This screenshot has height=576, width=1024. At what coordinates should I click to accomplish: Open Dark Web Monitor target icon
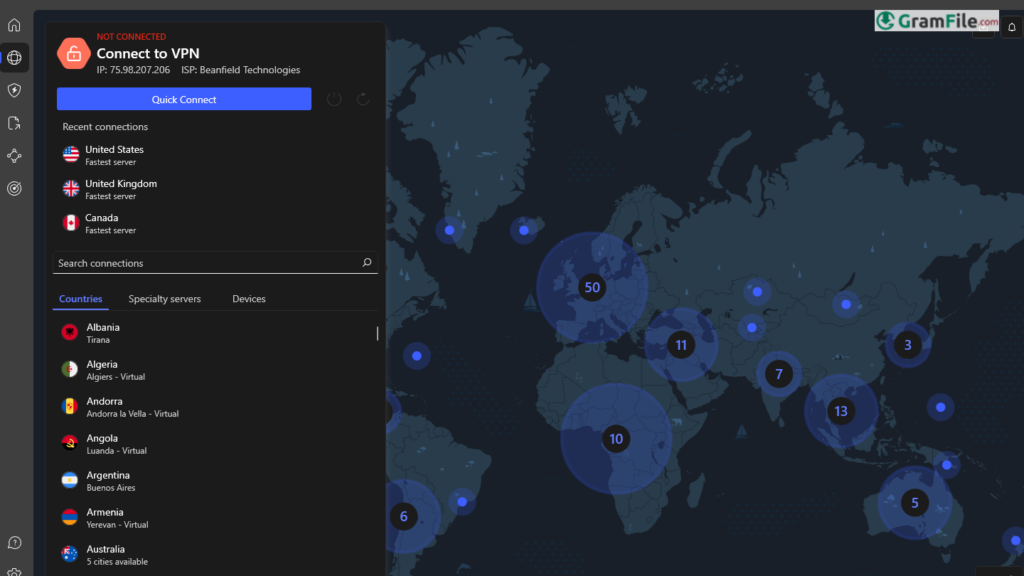click(x=14, y=188)
